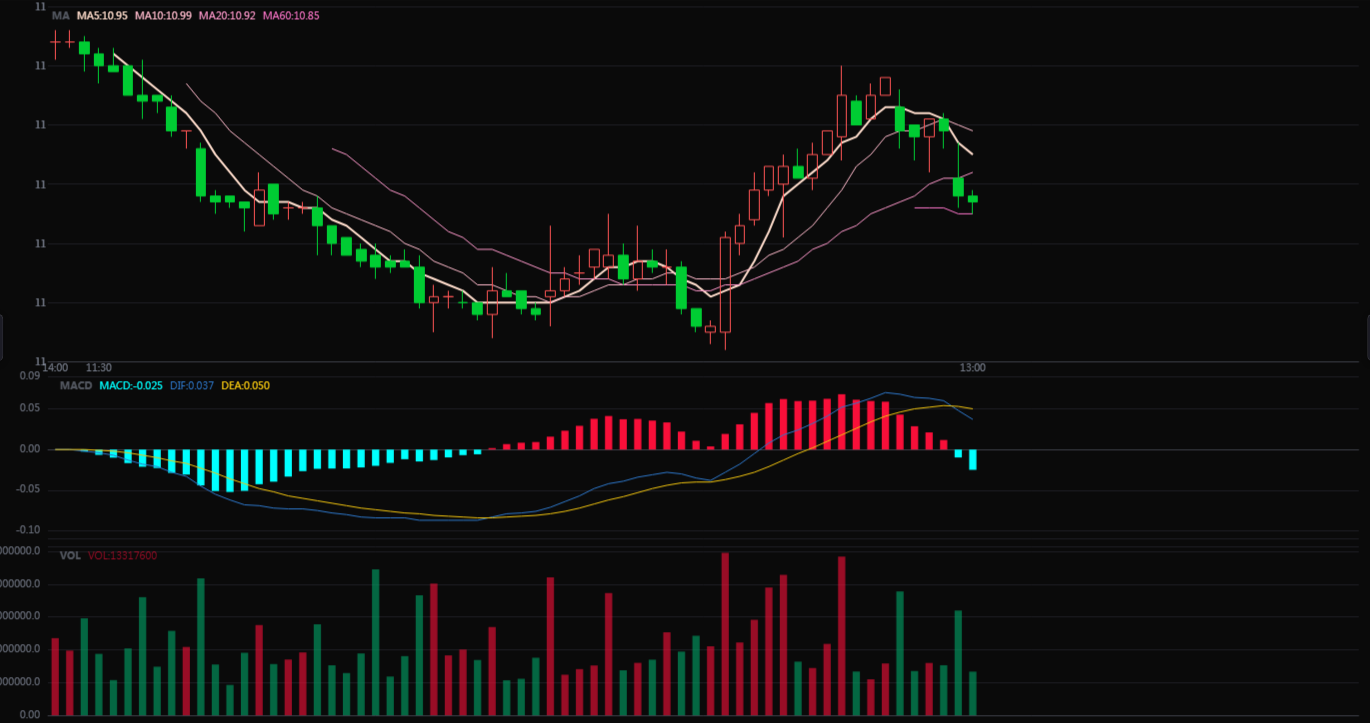Click the grey VOL panel title

click(x=70, y=555)
